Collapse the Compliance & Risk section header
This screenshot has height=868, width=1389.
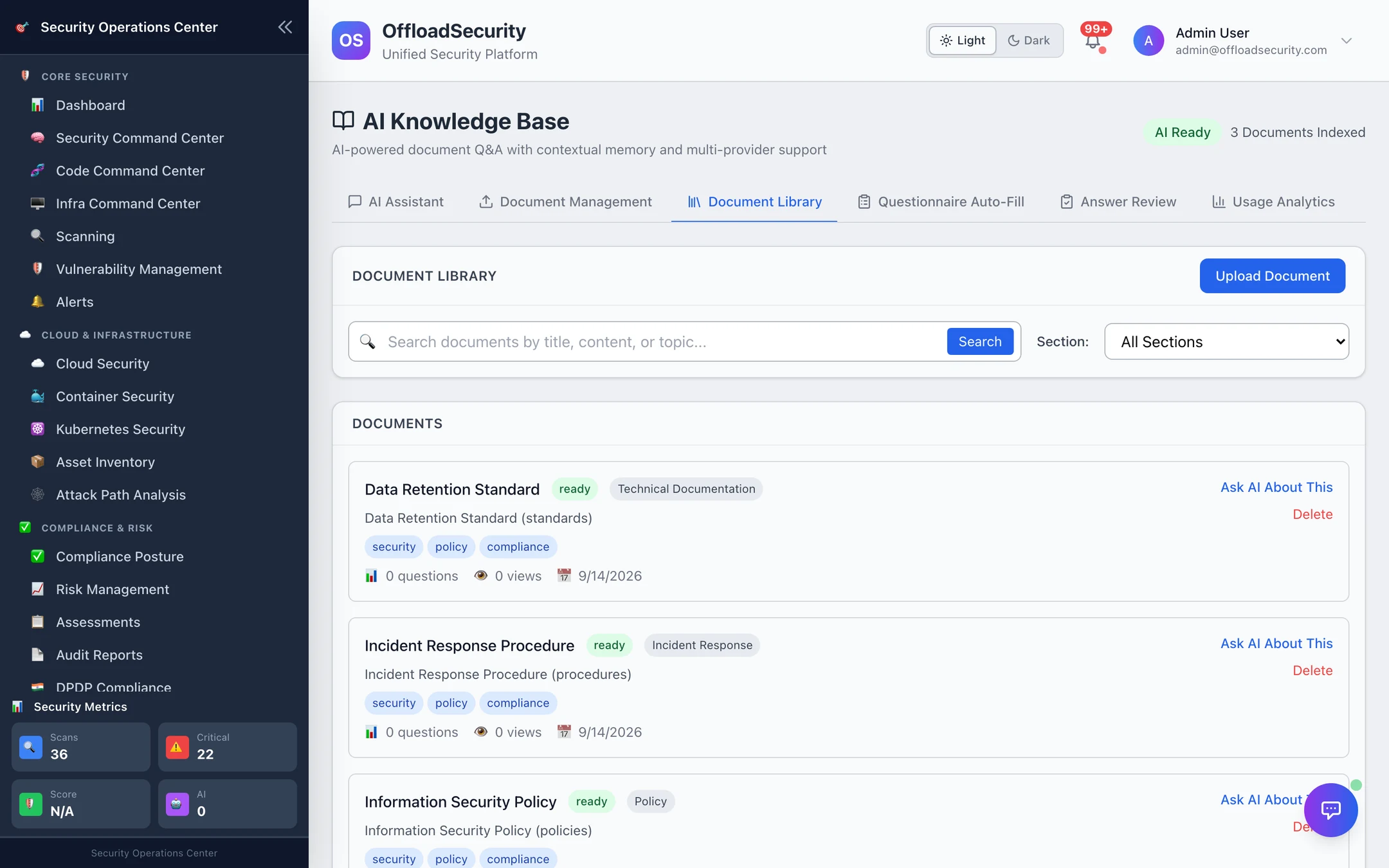click(96, 528)
